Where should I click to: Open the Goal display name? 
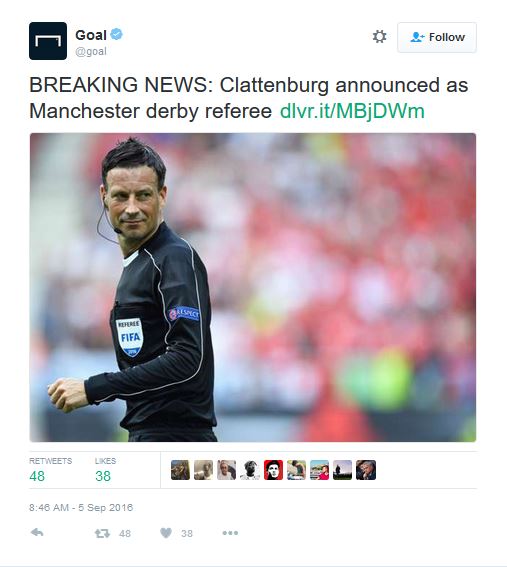(x=91, y=35)
